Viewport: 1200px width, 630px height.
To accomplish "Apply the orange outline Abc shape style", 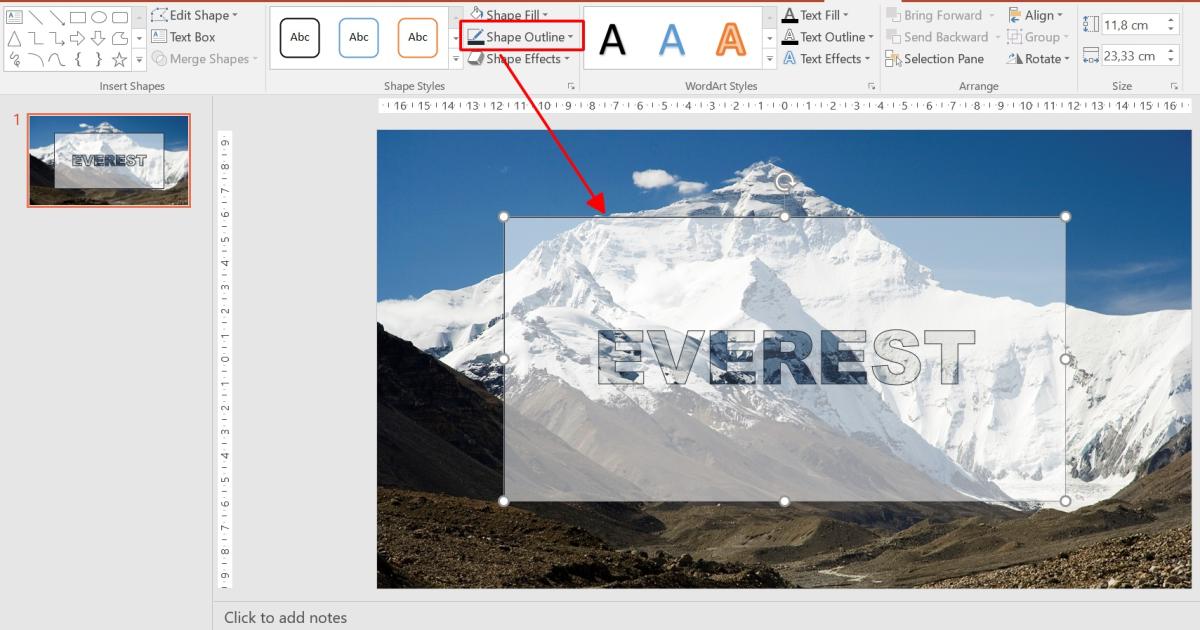I will pyautogui.click(x=418, y=37).
